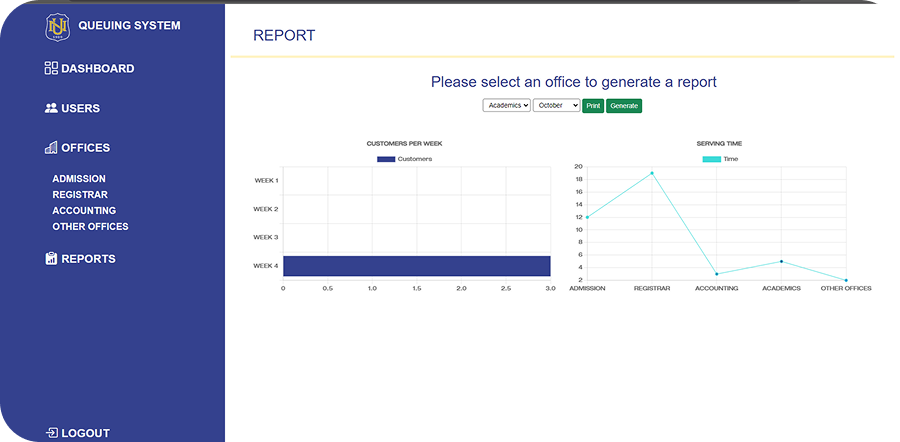900x442 pixels.
Task: Click the Reports clipboard icon
Action: tap(51, 258)
